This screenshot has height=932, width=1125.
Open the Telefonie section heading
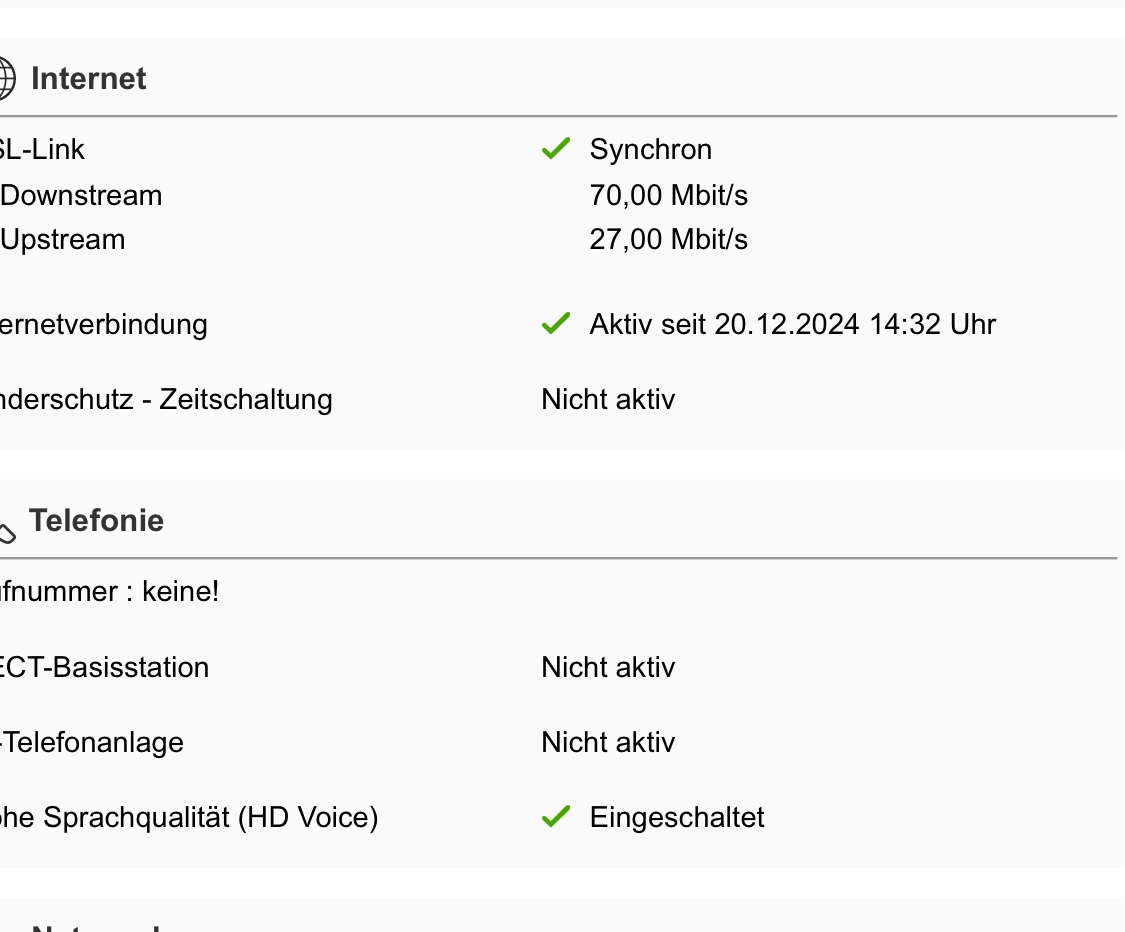(96, 521)
